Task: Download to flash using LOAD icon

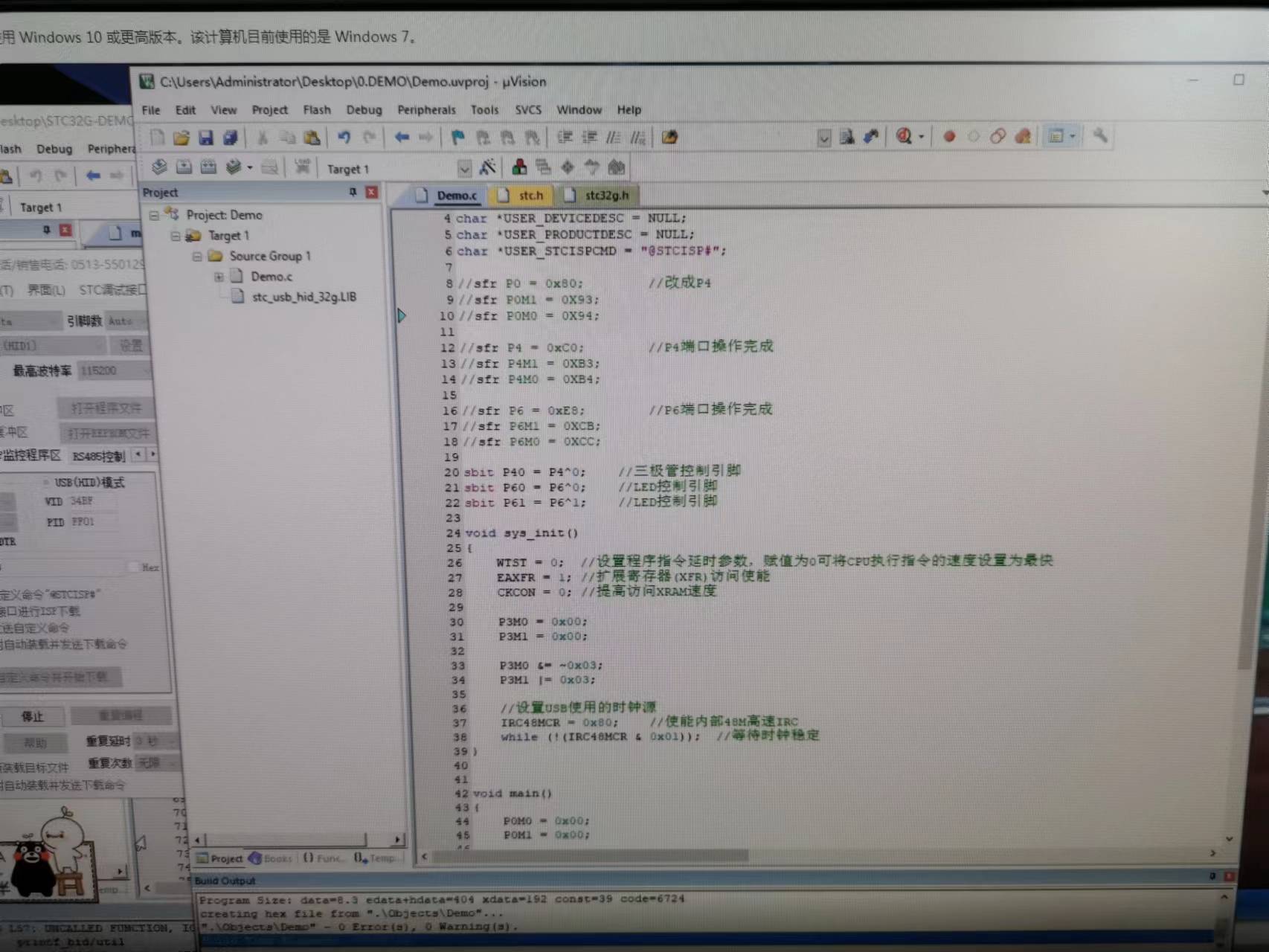Action: coord(302,167)
